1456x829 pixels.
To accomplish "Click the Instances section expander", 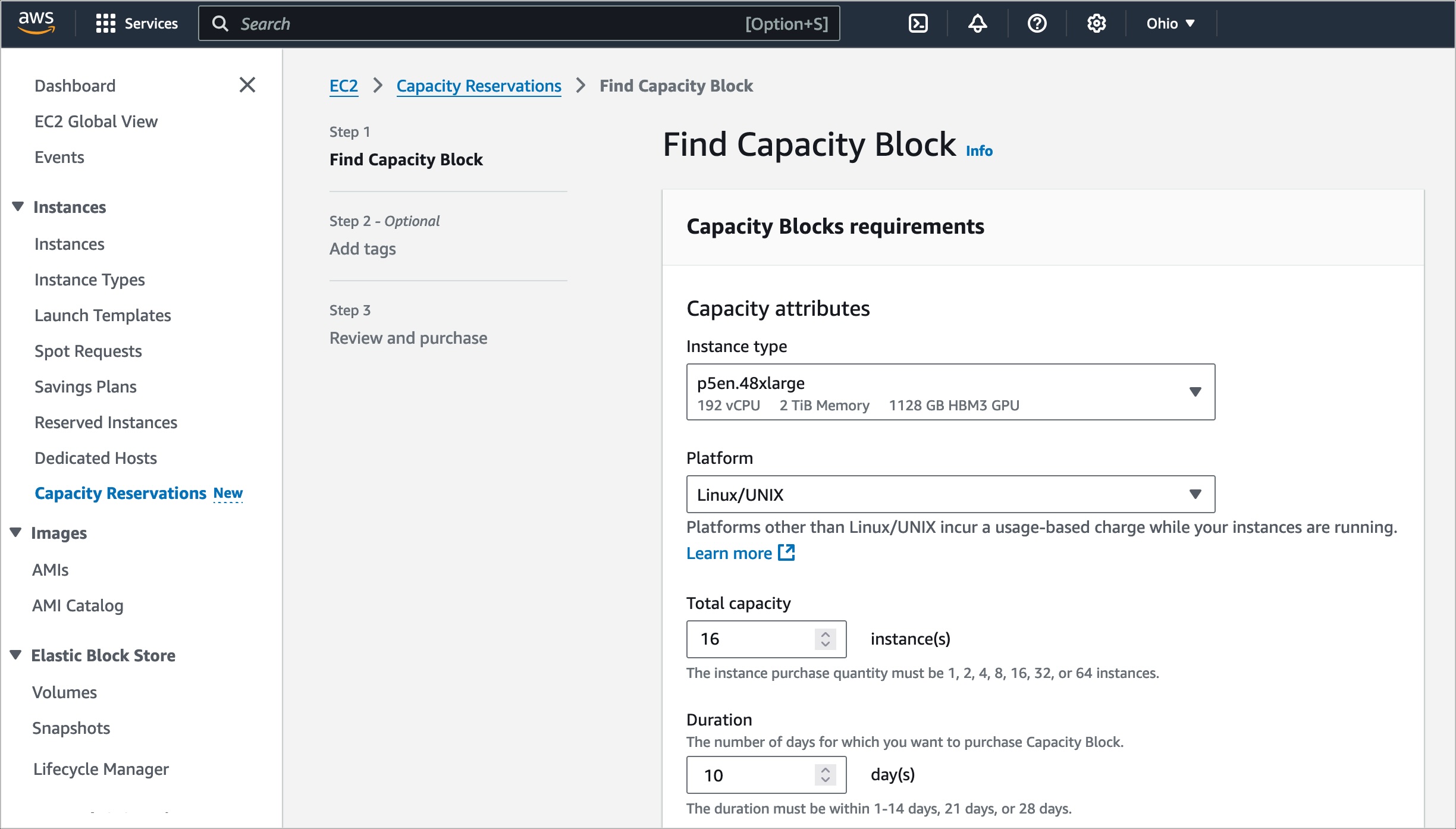I will coord(19,206).
